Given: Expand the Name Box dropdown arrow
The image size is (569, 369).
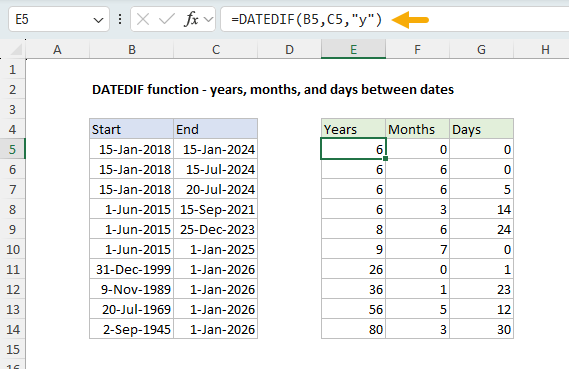Looking at the screenshot, I should click(x=98, y=20).
